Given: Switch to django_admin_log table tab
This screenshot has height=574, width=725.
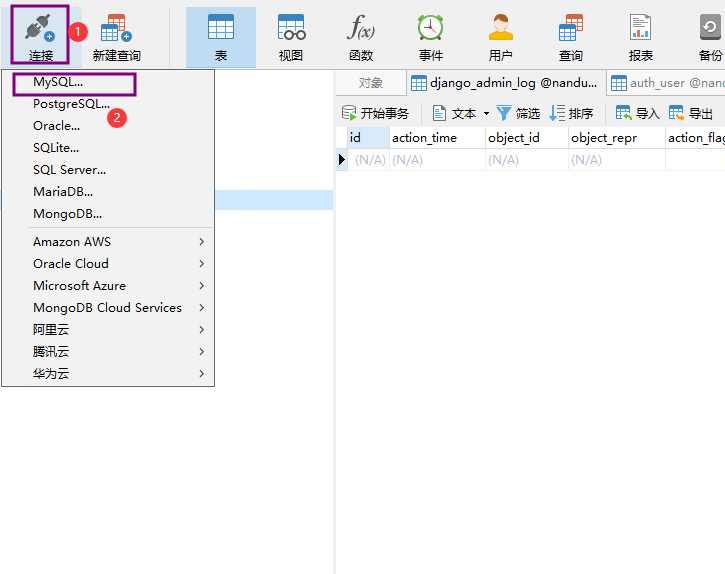Looking at the screenshot, I should [x=505, y=83].
